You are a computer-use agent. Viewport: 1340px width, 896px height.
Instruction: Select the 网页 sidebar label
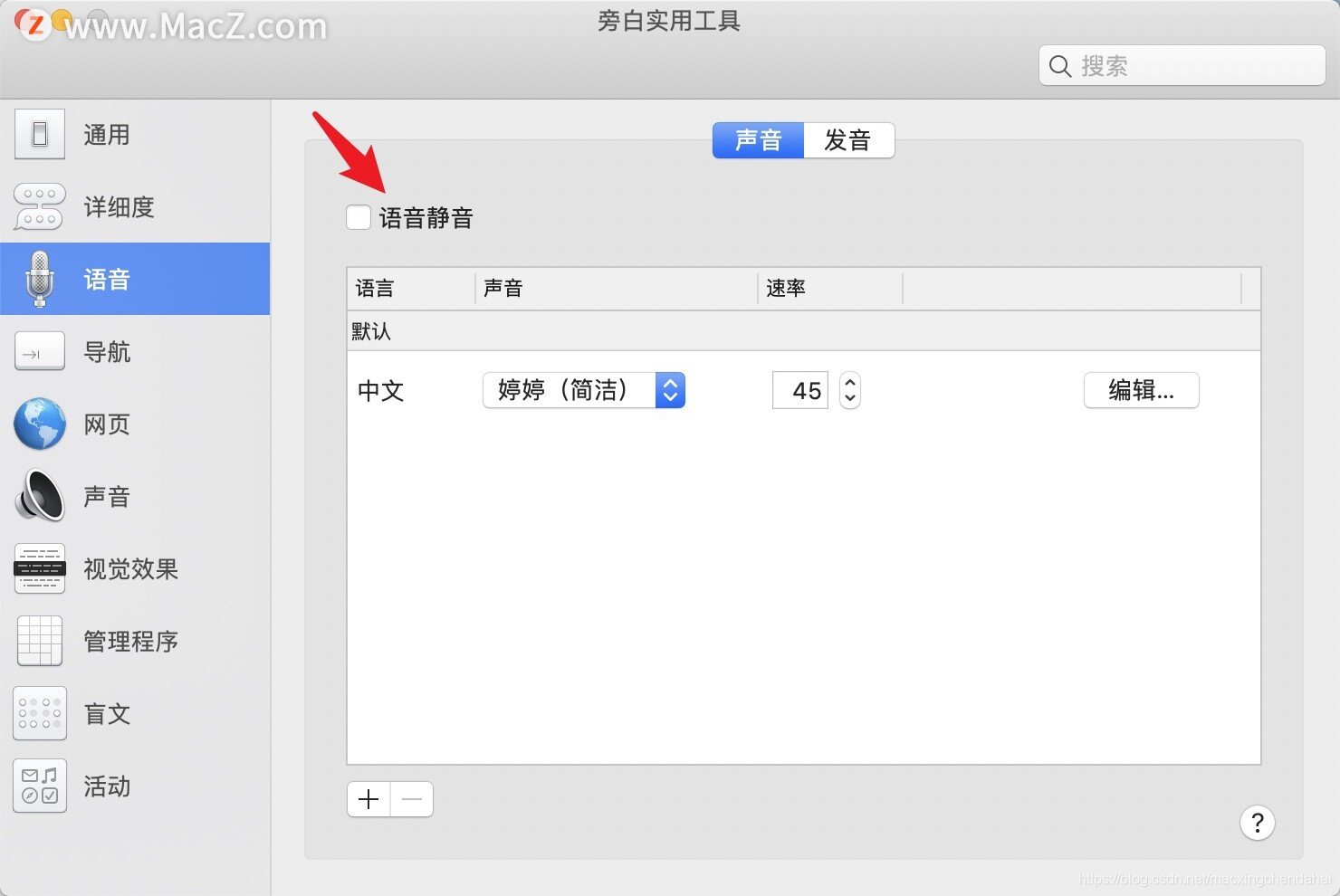pyautogui.click(x=107, y=424)
